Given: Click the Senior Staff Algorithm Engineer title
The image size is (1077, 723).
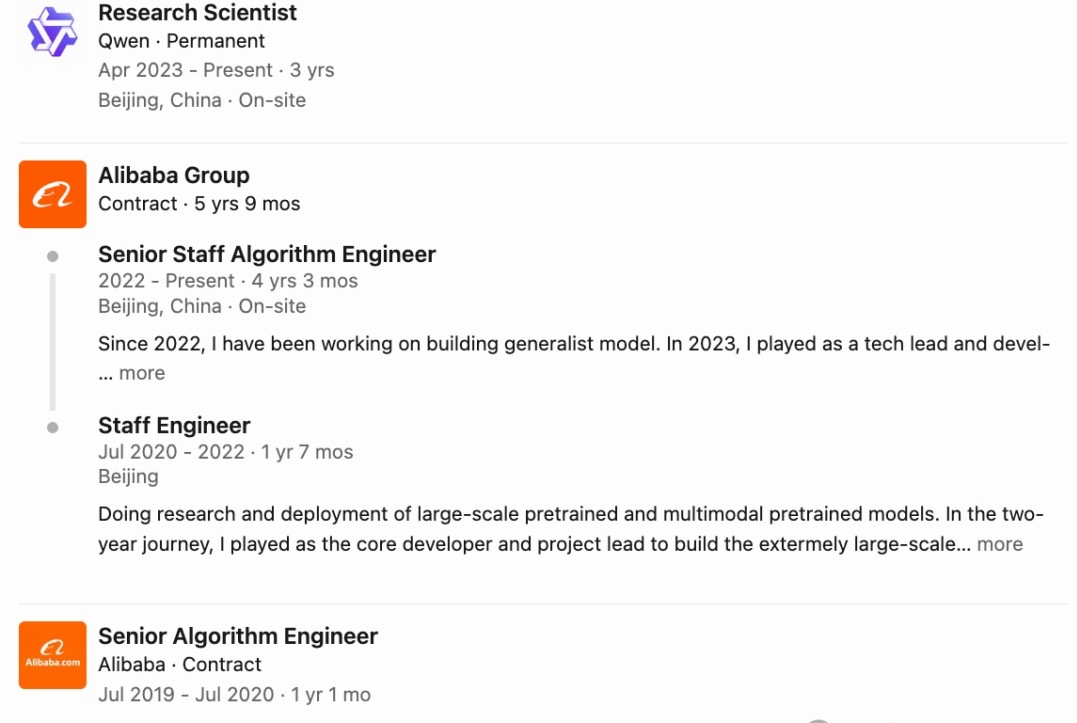Looking at the screenshot, I should coord(267,254).
